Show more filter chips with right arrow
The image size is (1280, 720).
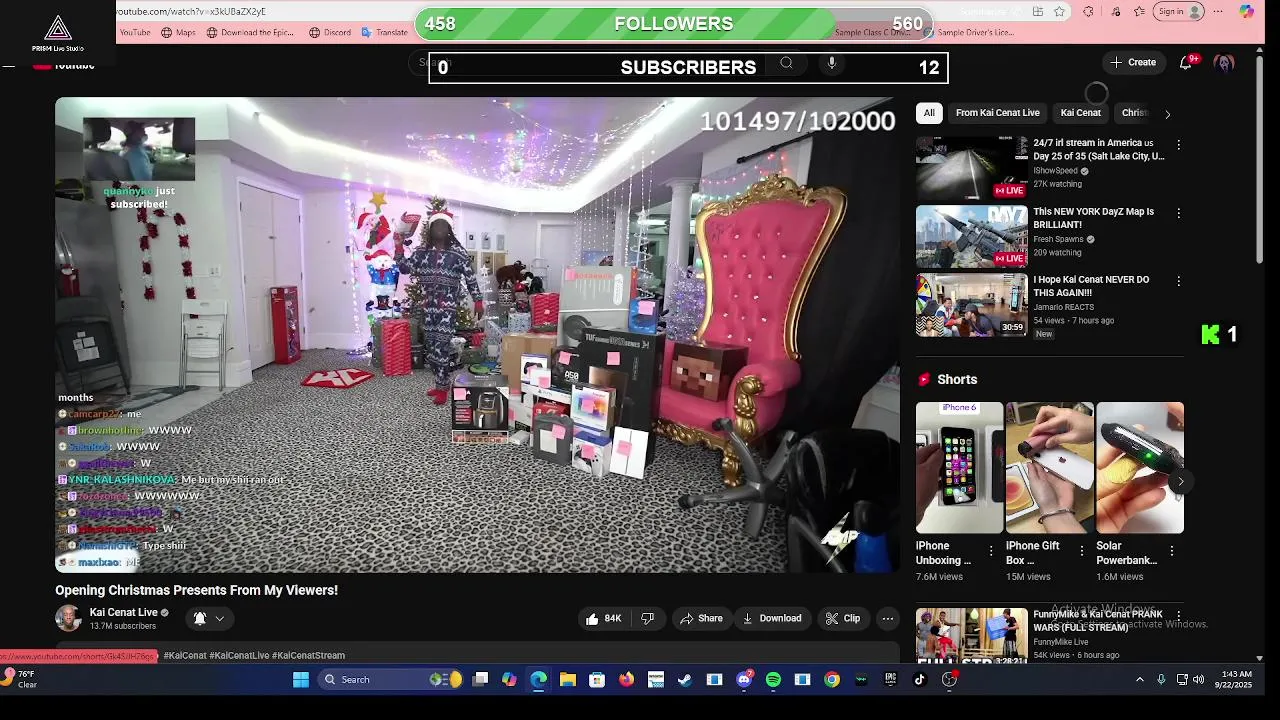tap(1167, 113)
